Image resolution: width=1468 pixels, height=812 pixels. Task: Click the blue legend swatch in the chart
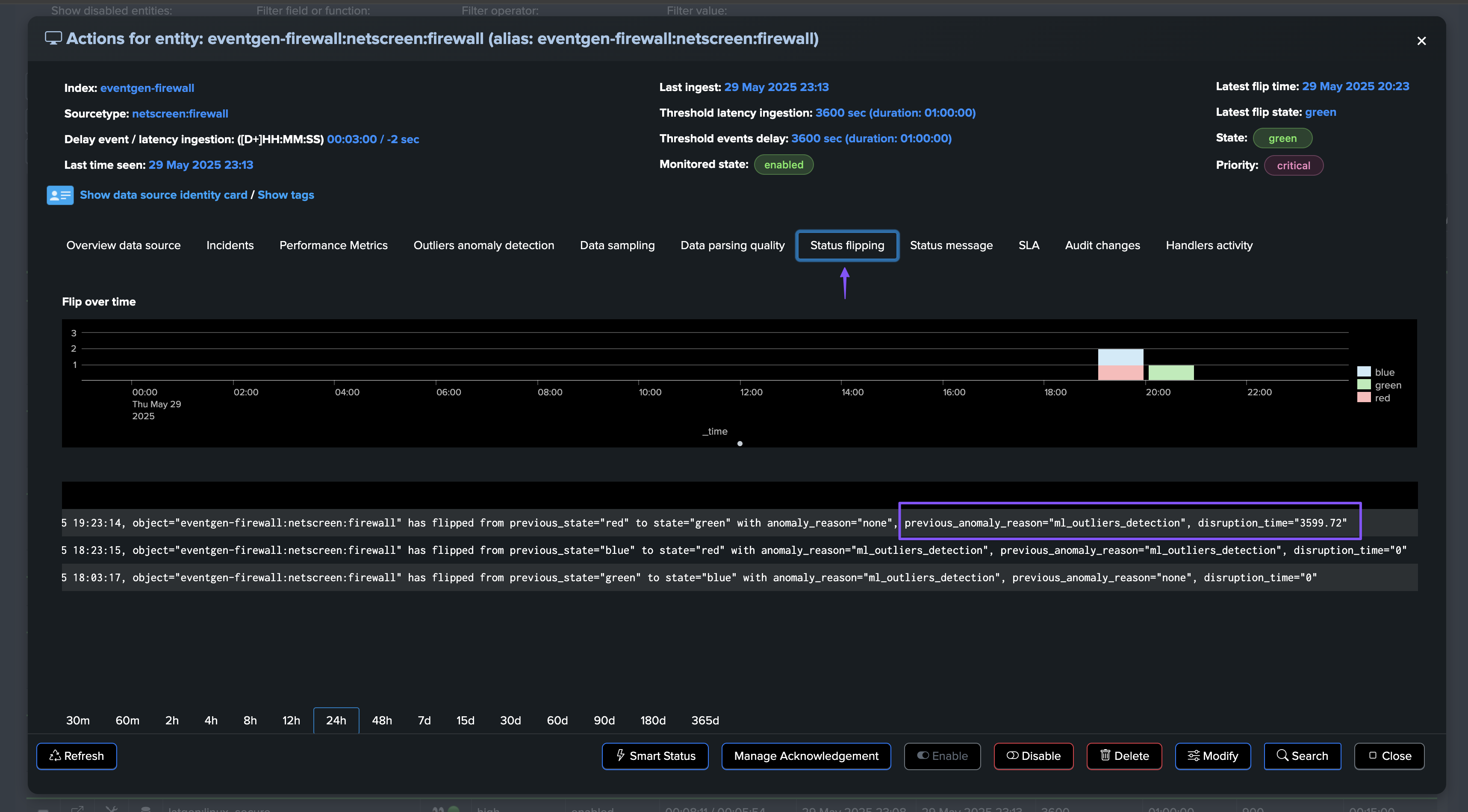tap(1363, 372)
